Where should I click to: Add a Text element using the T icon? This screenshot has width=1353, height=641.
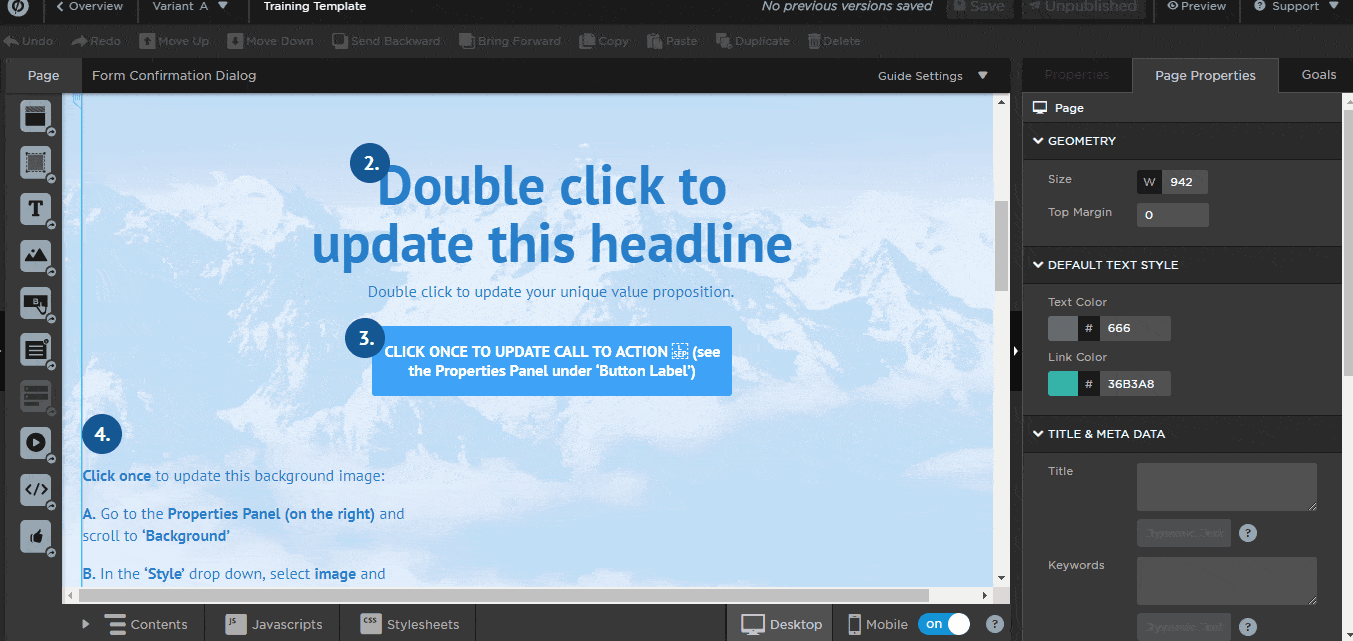click(36, 209)
